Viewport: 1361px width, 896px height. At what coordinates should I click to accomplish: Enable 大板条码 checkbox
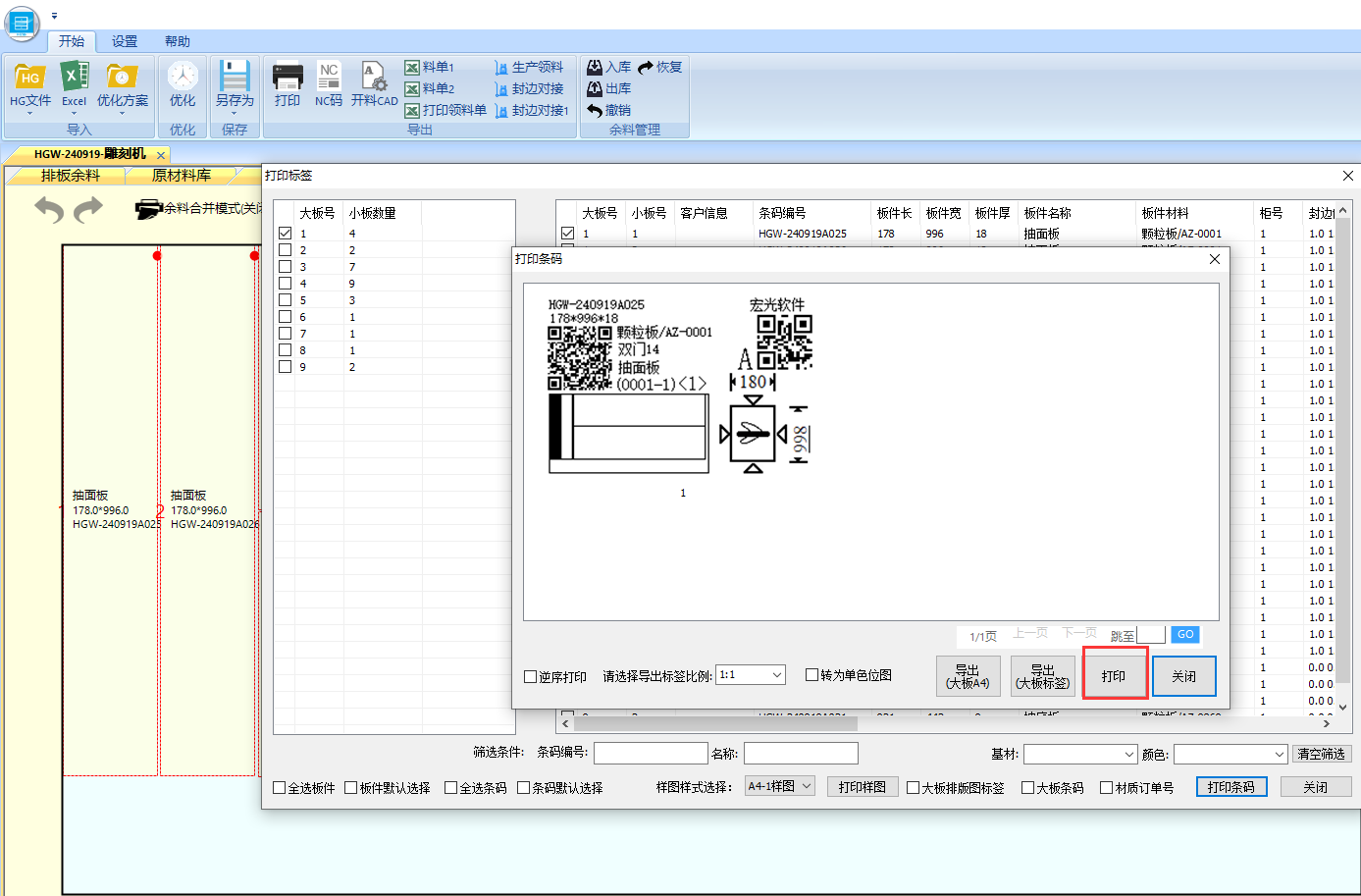[x=1027, y=788]
